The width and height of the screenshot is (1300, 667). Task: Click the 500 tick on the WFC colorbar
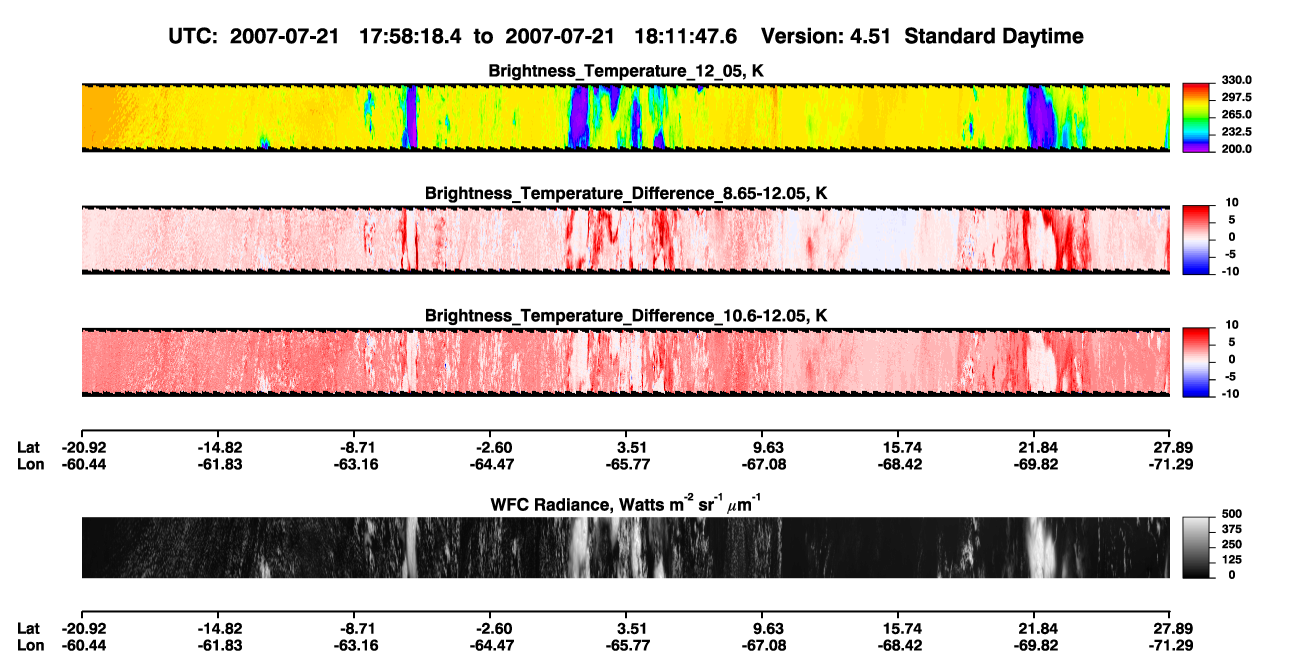tap(1231, 514)
